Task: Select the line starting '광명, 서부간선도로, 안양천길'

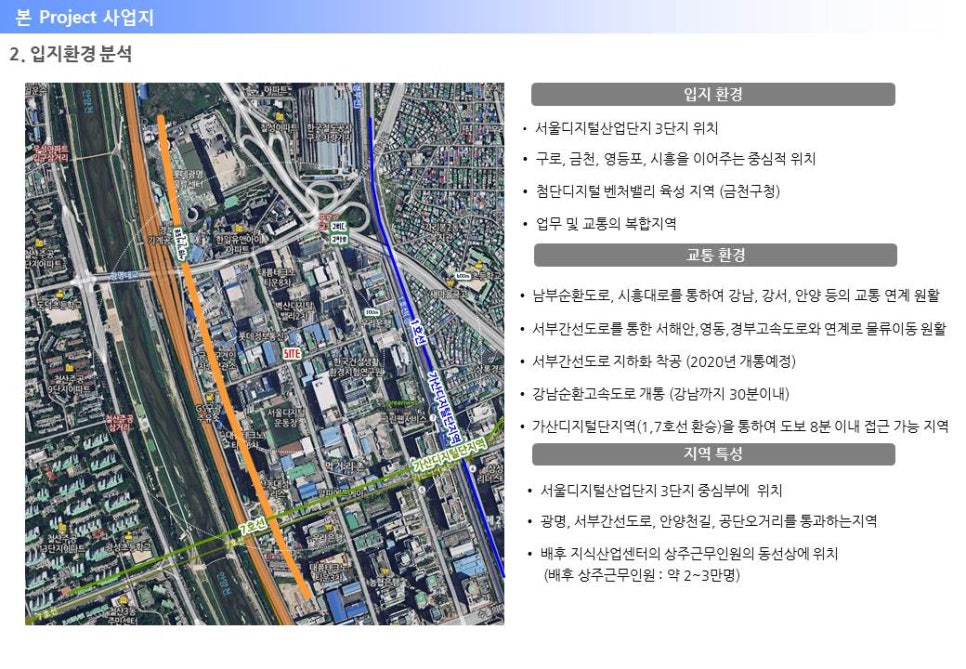Action: click(708, 521)
